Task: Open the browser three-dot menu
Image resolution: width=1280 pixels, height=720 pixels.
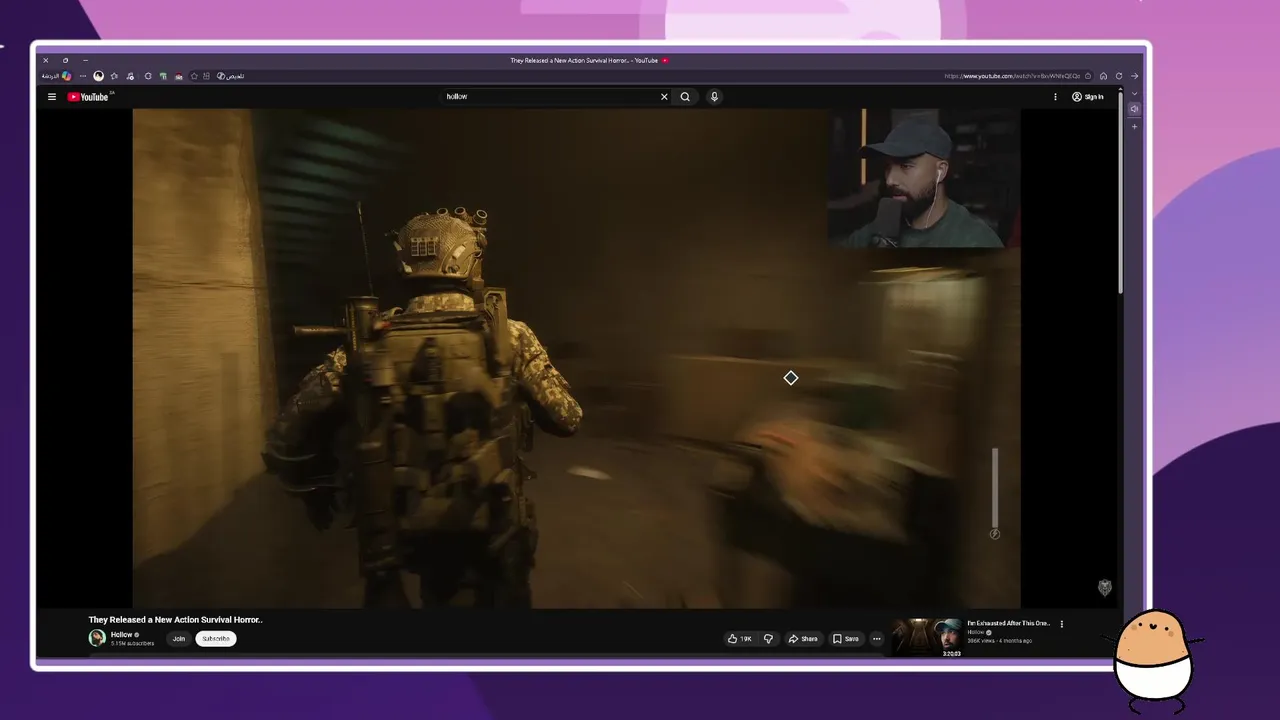Action: (83, 76)
